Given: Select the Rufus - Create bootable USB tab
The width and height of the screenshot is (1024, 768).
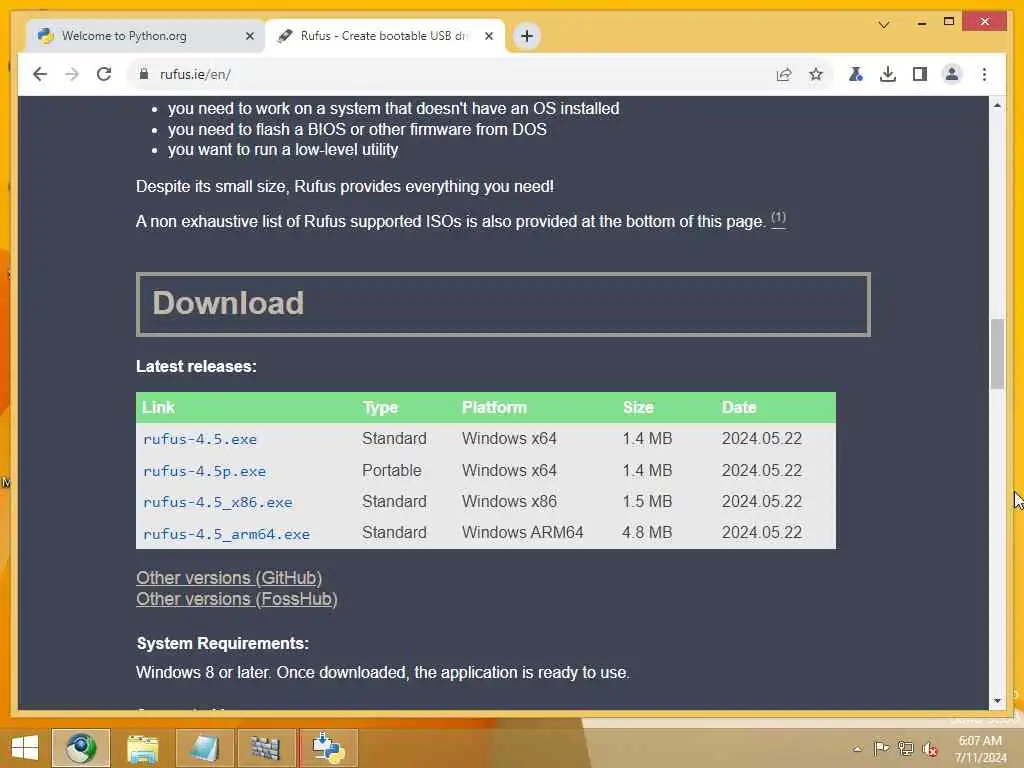Looking at the screenshot, I should pos(384,36).
